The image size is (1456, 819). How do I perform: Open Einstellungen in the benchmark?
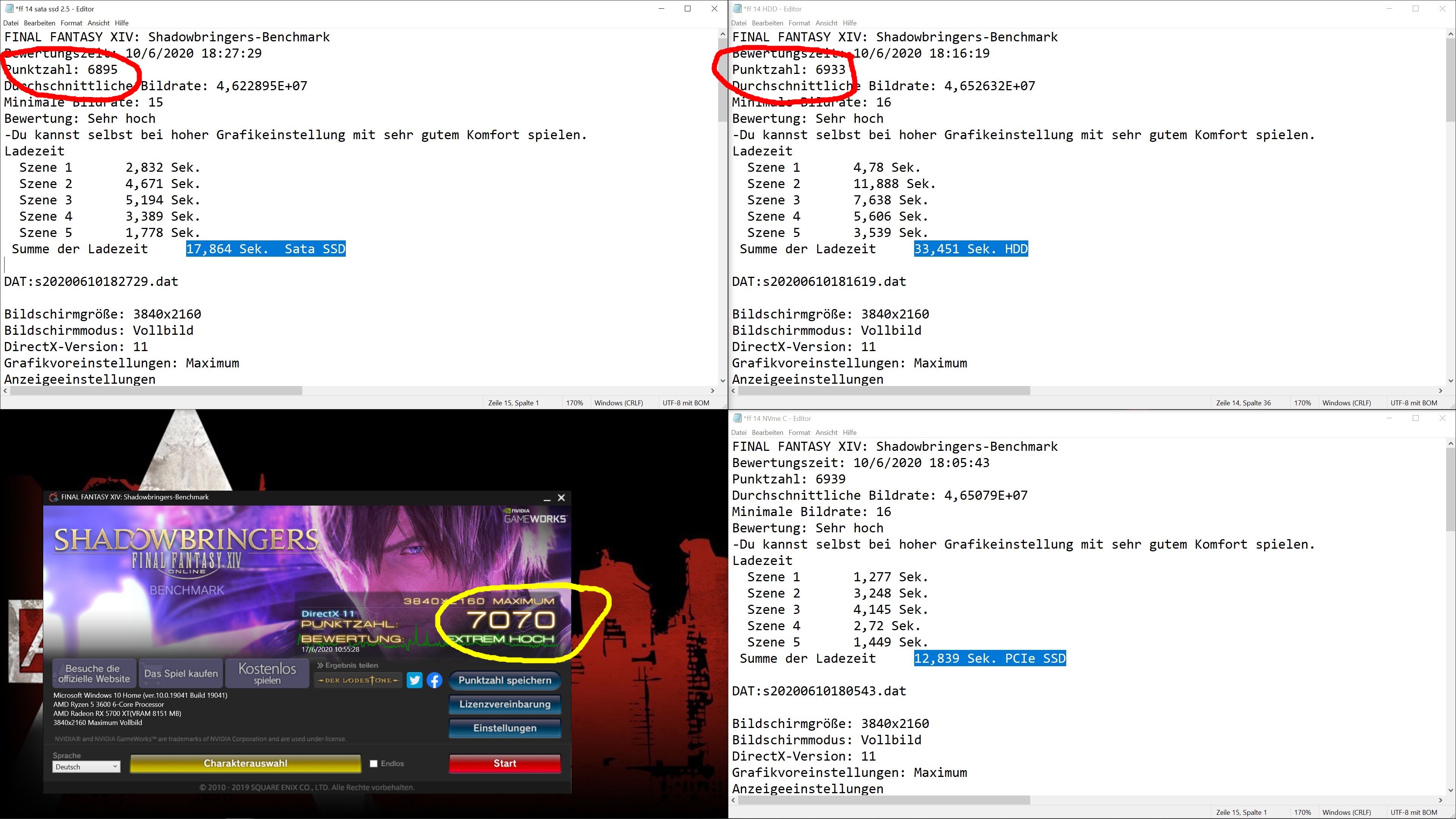[x=505, y=728]
